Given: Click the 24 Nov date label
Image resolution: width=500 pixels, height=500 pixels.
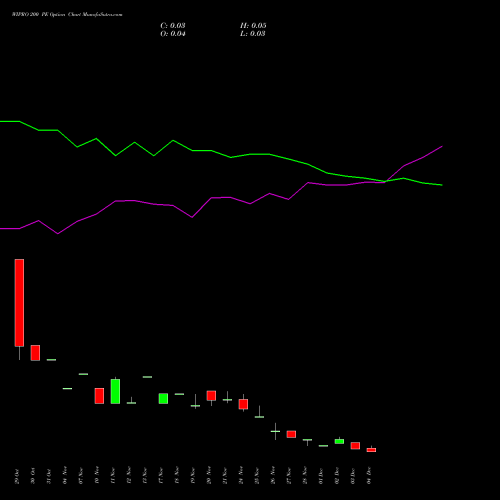Looking at the screenshot, I should pos(241,475).
